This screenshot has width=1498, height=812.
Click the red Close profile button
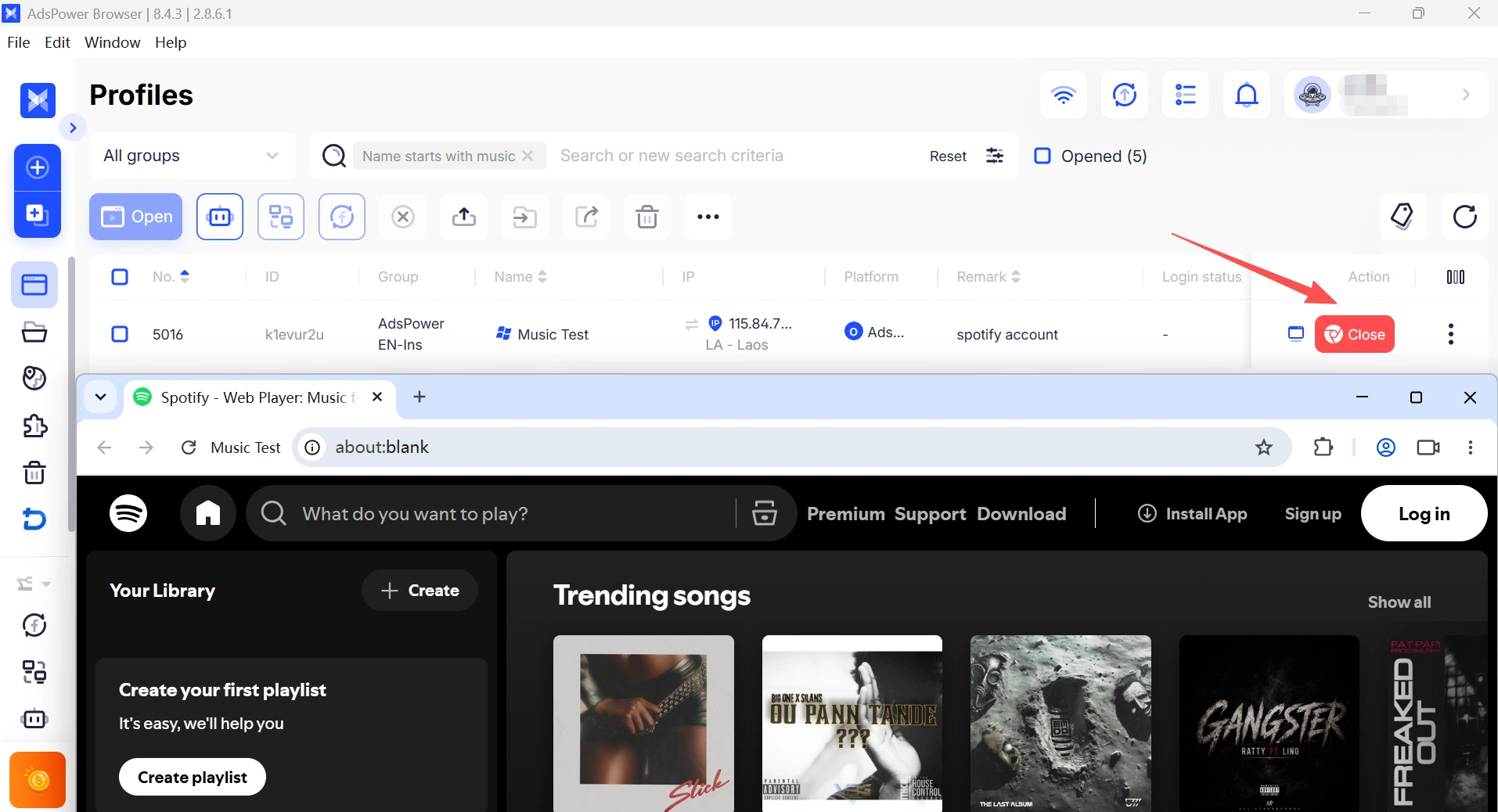[1355, 334]
